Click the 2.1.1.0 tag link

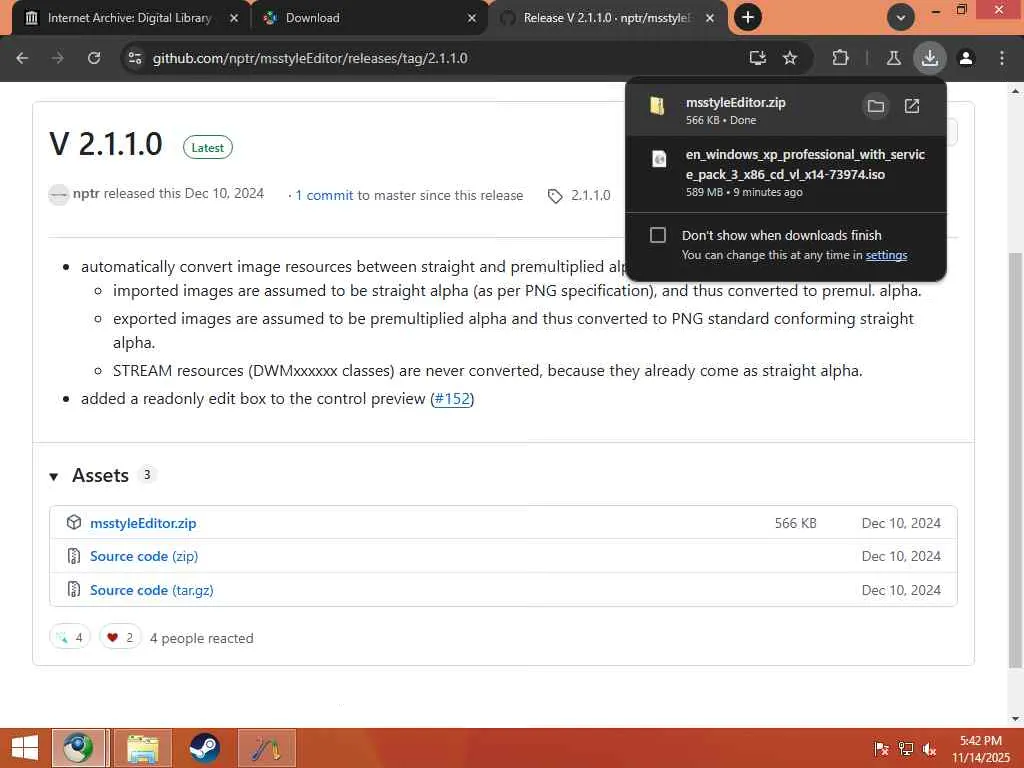coord(590,195)
